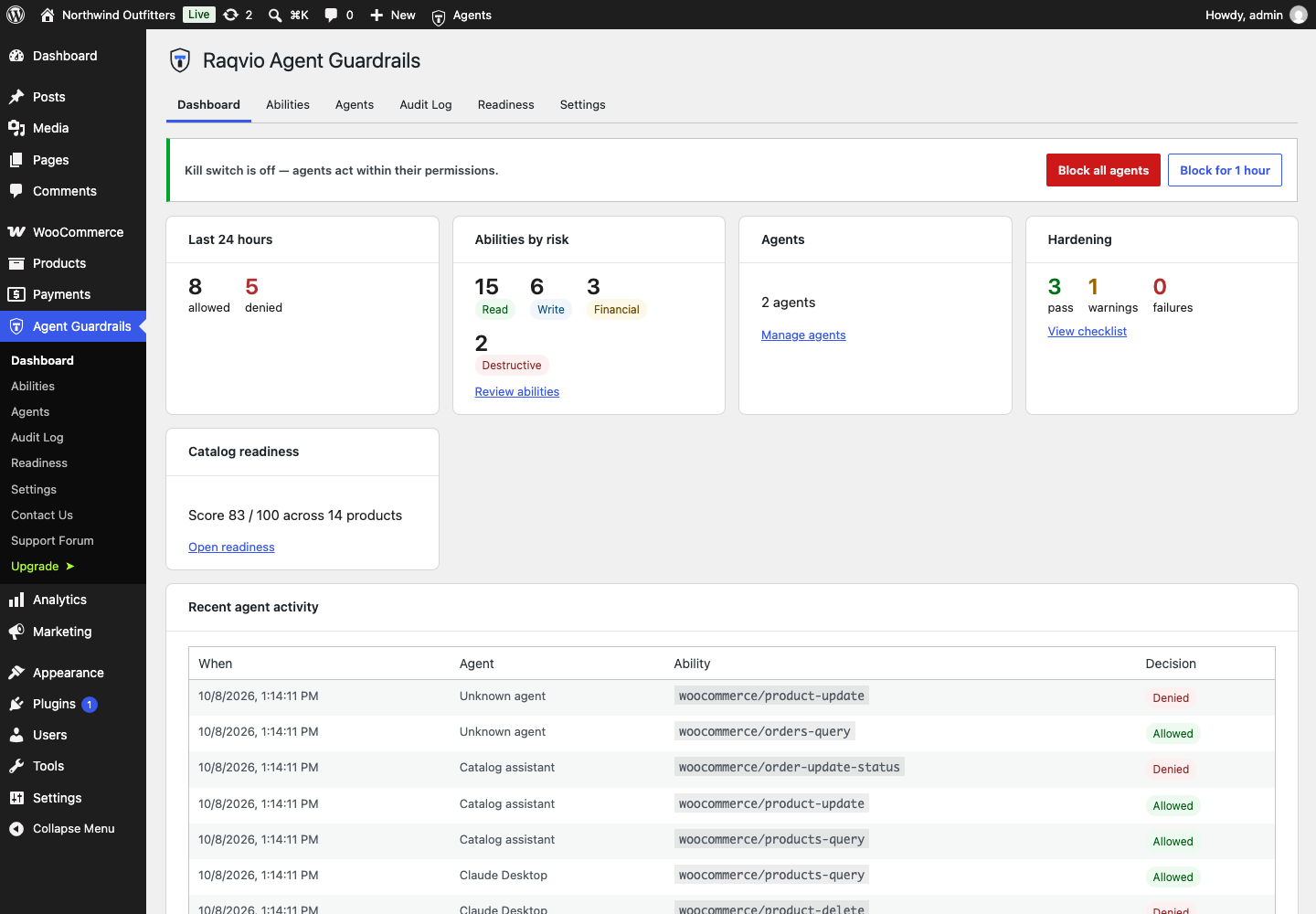This screenshot has width=1316, height=914.
Task: Click the Financial risk badge
Action: pyautogui.click(x=617, y=310)
